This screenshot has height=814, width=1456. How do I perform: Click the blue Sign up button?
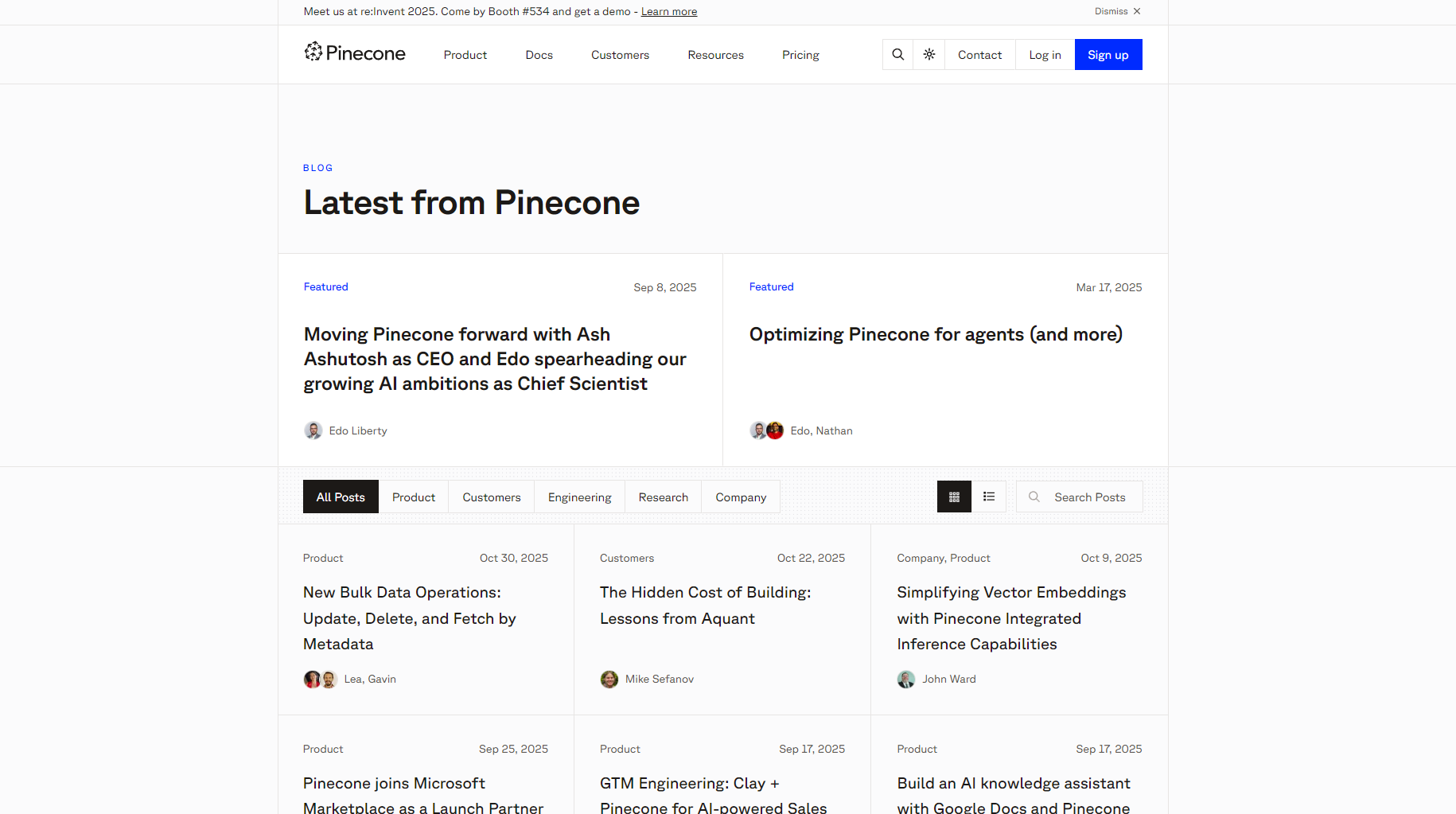(x=1108, y=55)
